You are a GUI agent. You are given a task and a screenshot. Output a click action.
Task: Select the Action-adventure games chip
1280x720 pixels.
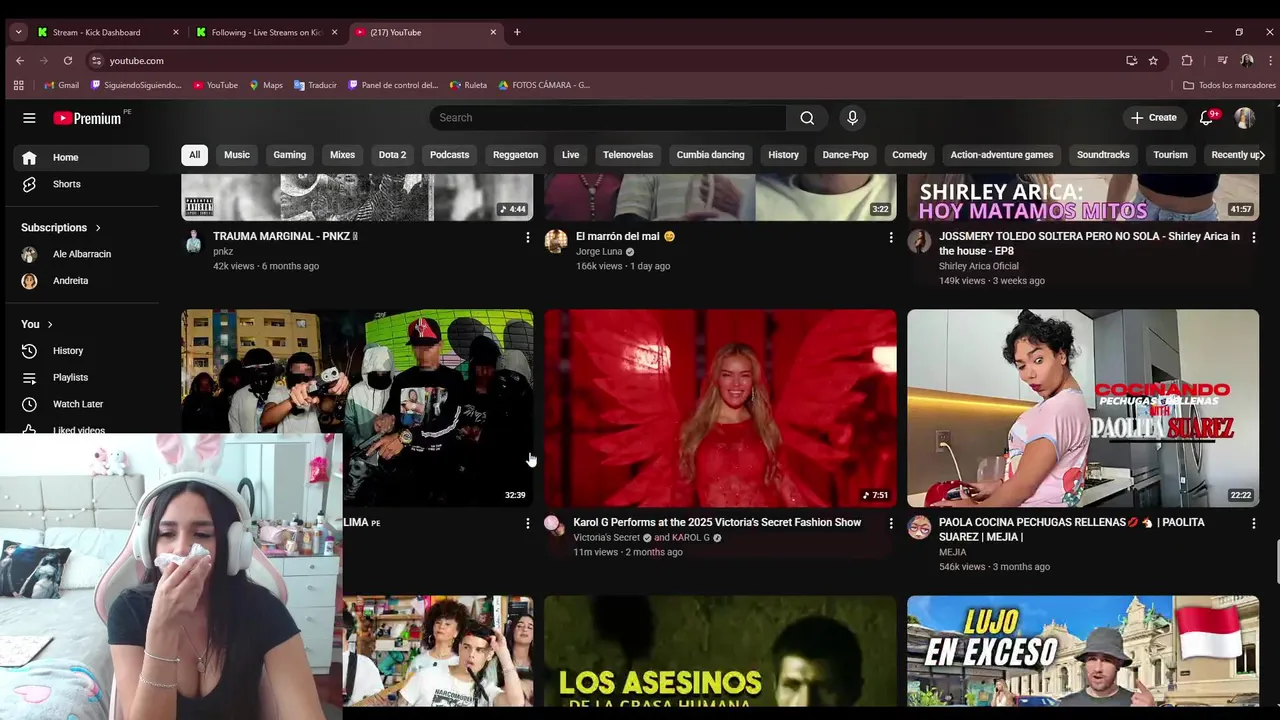[x=1001, y=155]
